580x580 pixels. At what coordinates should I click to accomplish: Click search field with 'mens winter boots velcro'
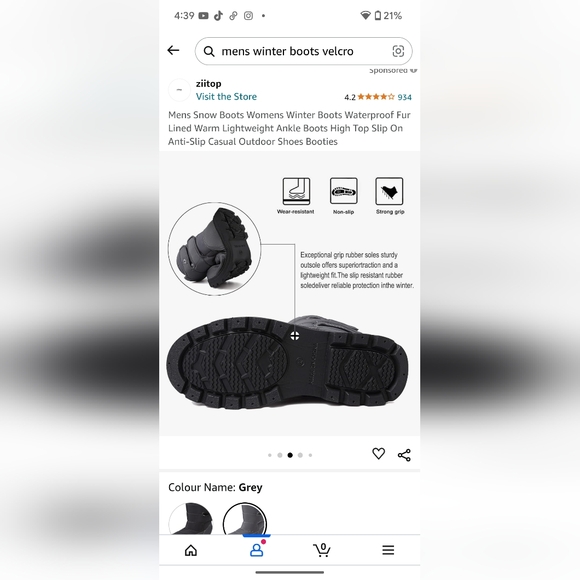click(304, 51)
